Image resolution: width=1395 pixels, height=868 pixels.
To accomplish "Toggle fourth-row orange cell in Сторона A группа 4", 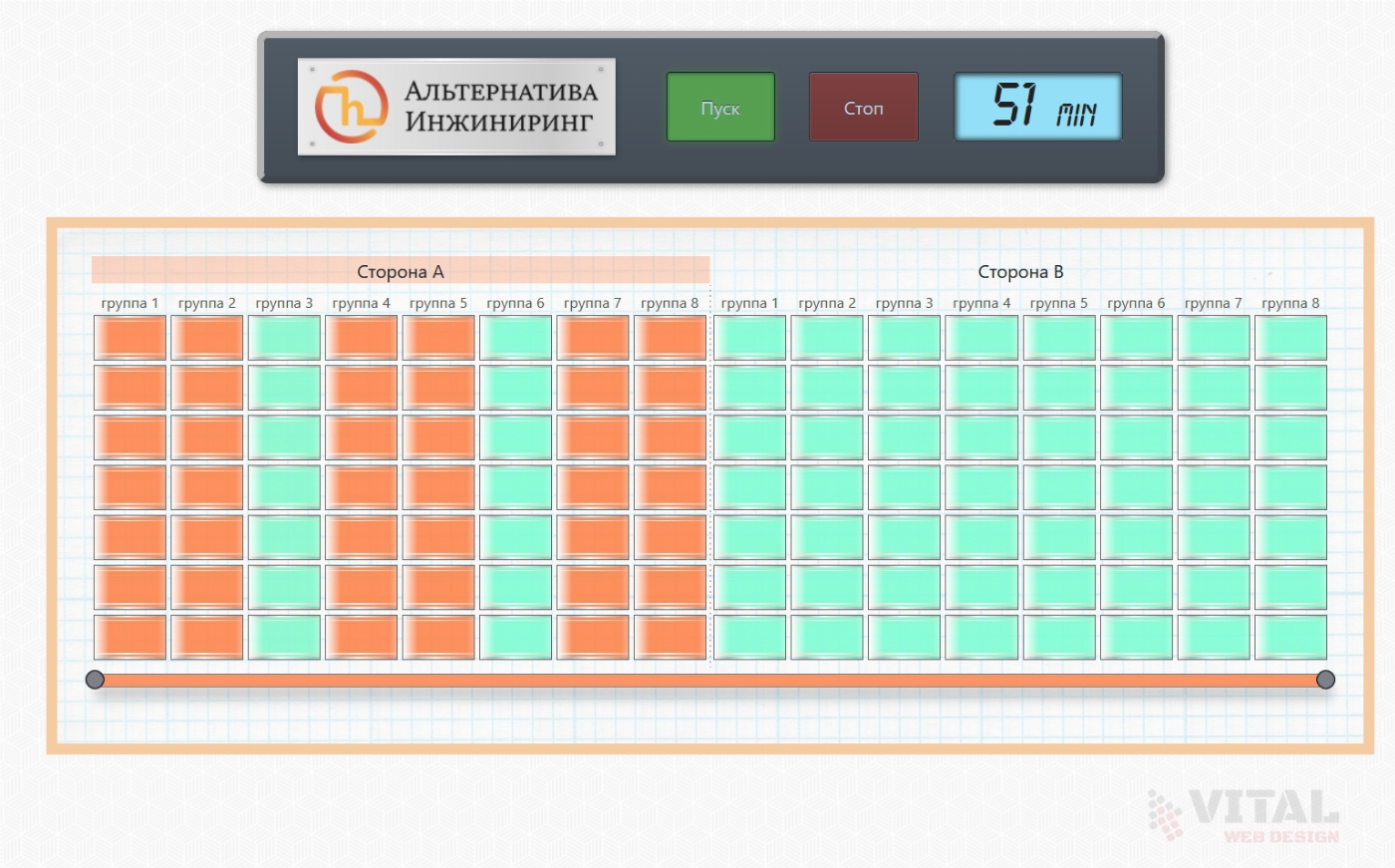I will (x=362, y=487).
